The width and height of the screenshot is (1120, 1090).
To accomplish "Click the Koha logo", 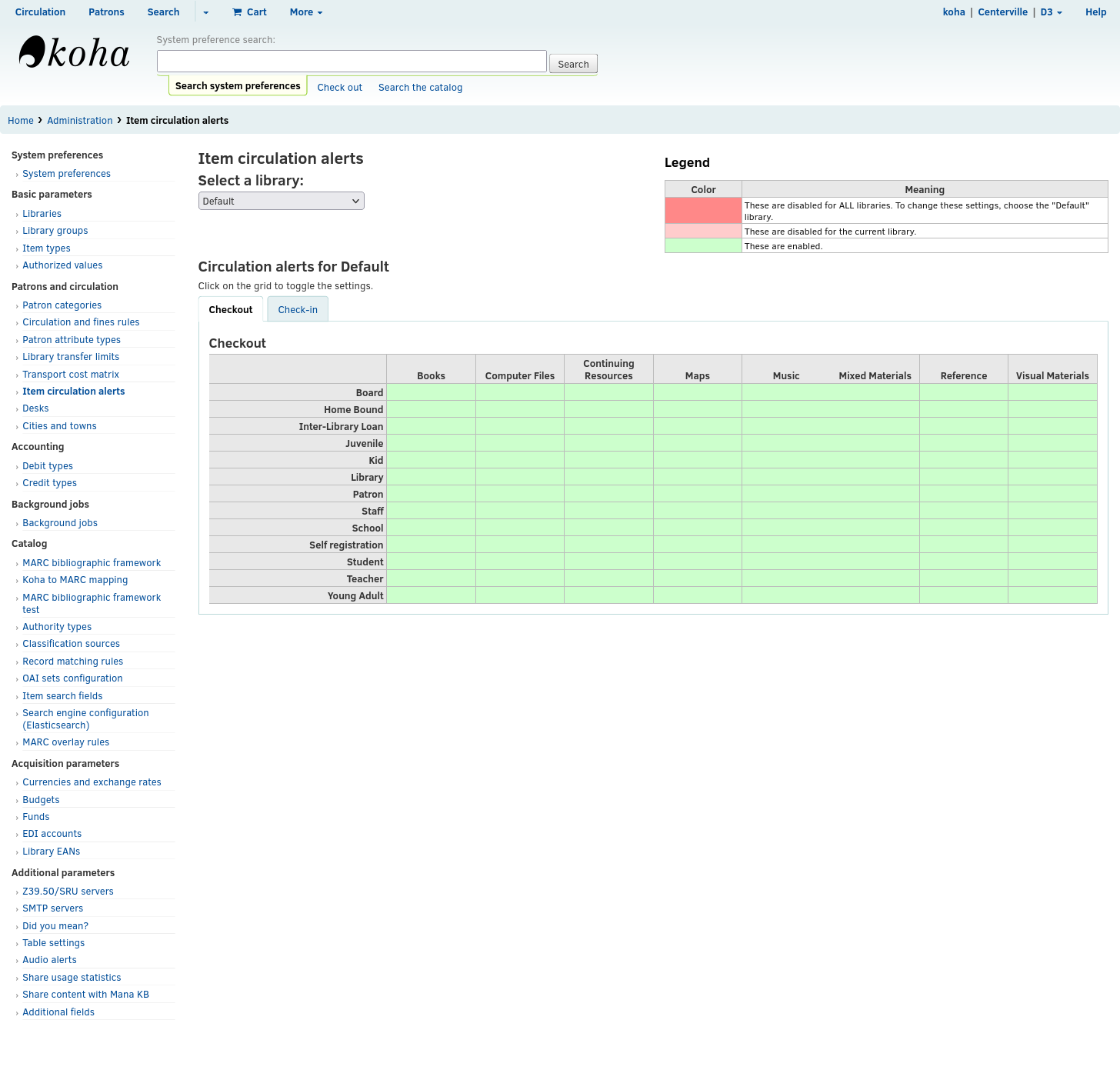I will pos(74,53).
